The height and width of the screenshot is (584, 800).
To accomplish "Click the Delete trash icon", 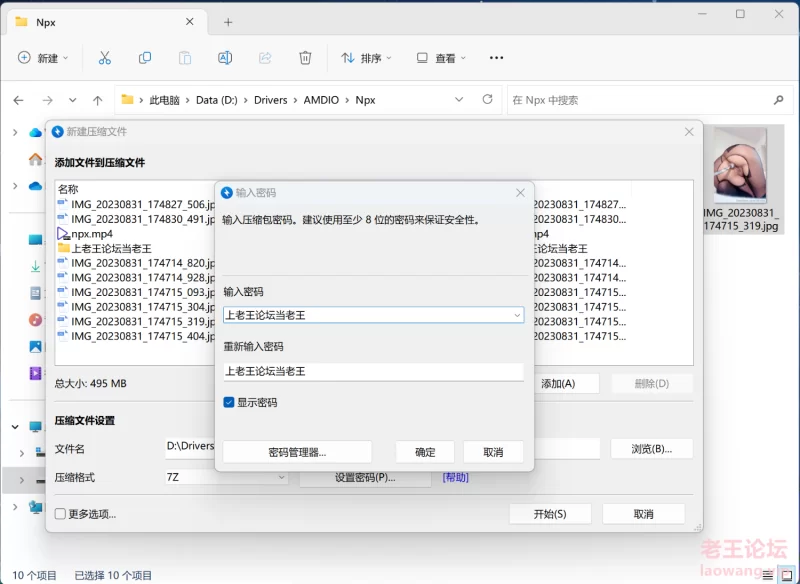I will (x=305, y=58).
